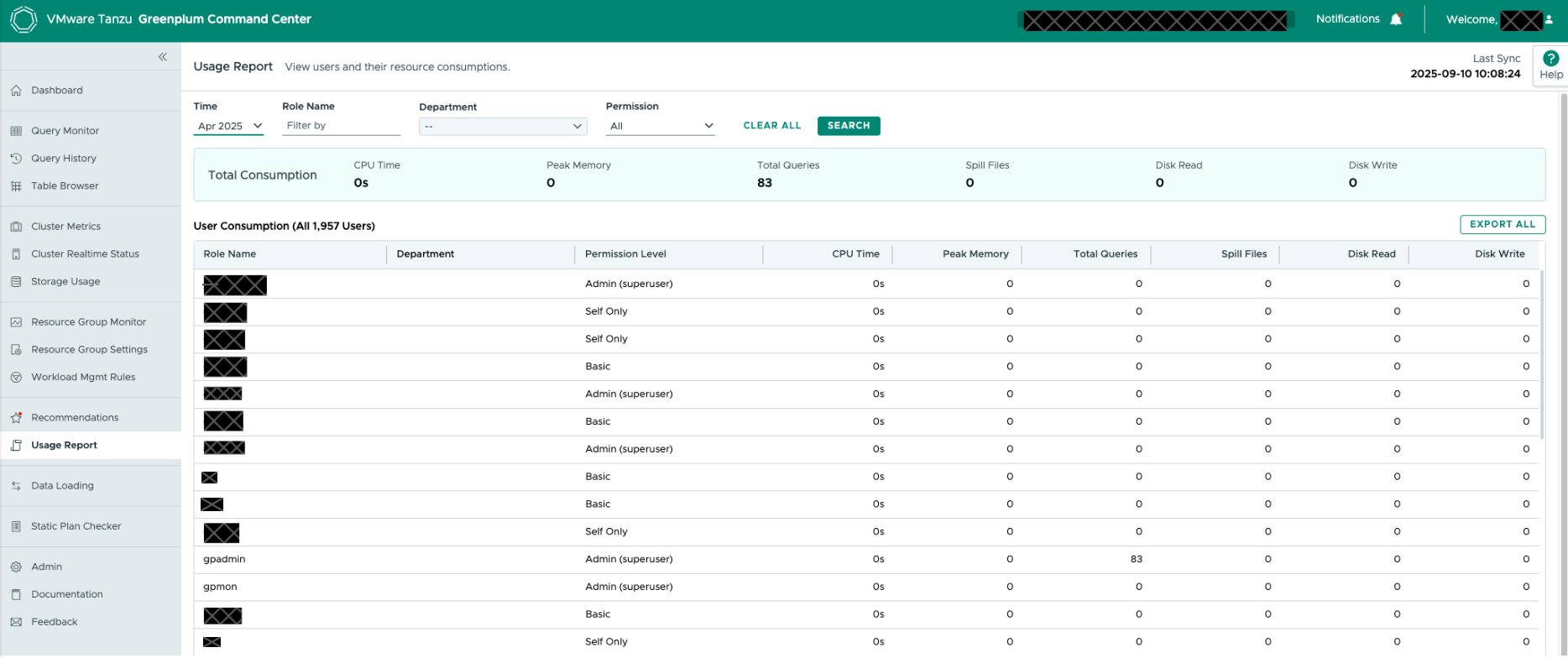Image resolution: width=1568 pixels, height=658 pixels.
Task: Click the Recommendations star icon
Action: pyautogui.click(x=16, y=418)
